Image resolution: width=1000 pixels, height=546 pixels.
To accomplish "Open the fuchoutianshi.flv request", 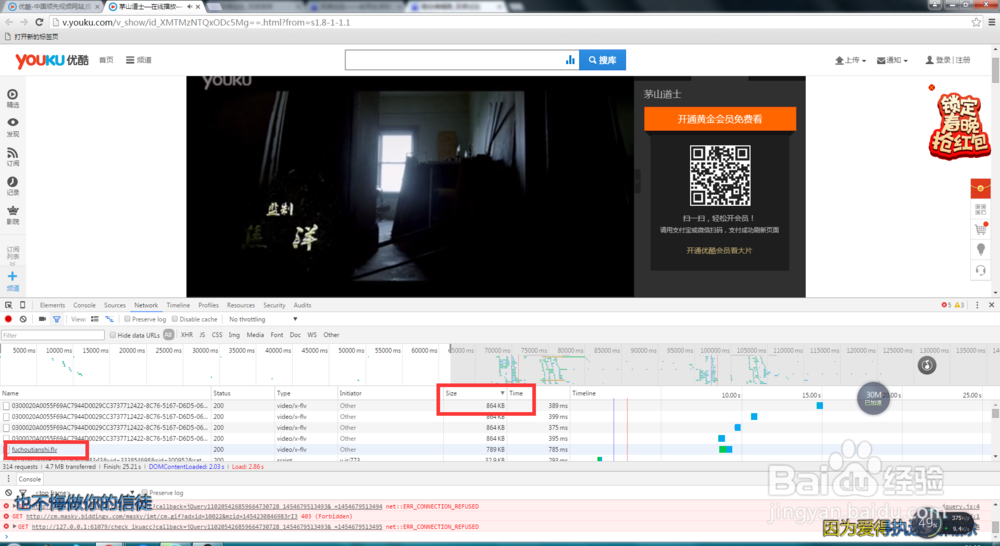I will pos(34,450).
